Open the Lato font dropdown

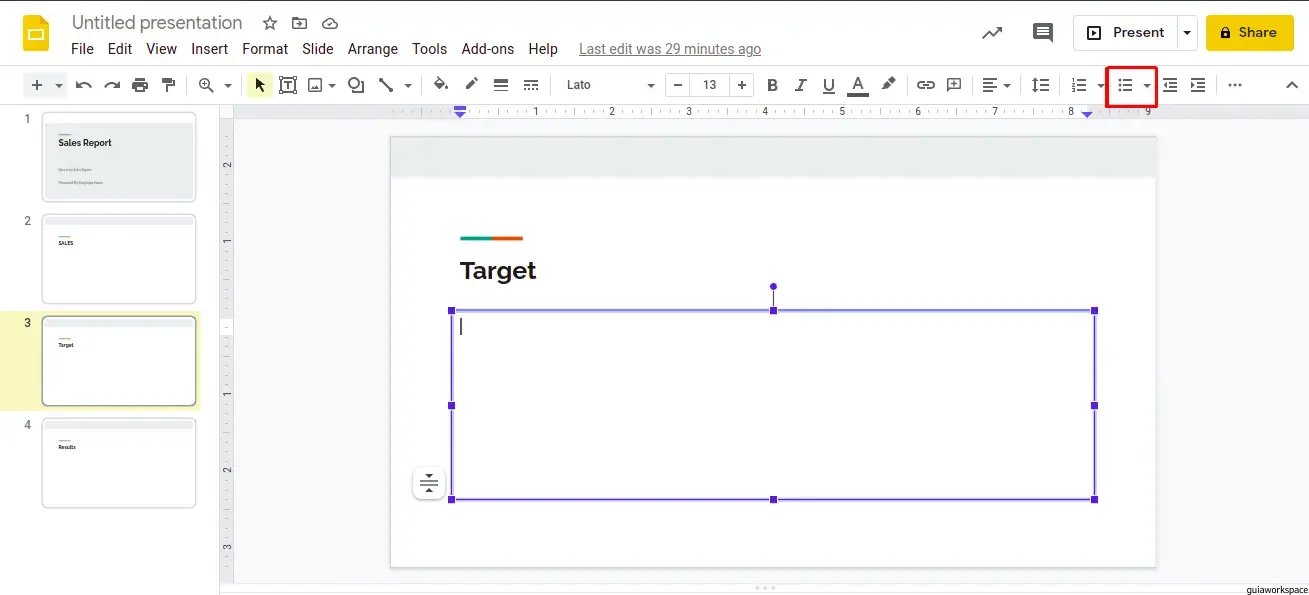(610, 85)
